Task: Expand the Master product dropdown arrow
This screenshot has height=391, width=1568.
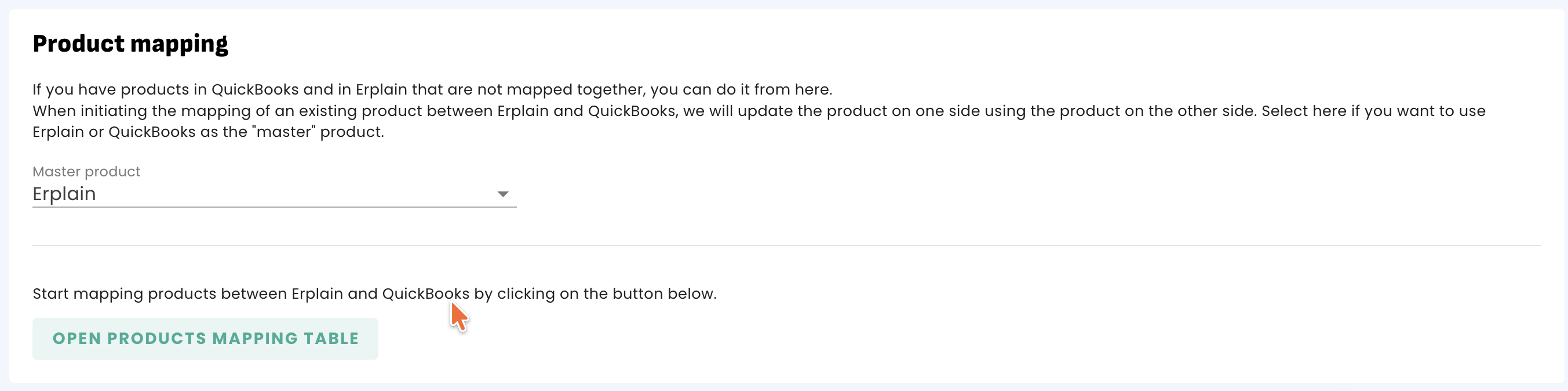Action: [503, 194]
